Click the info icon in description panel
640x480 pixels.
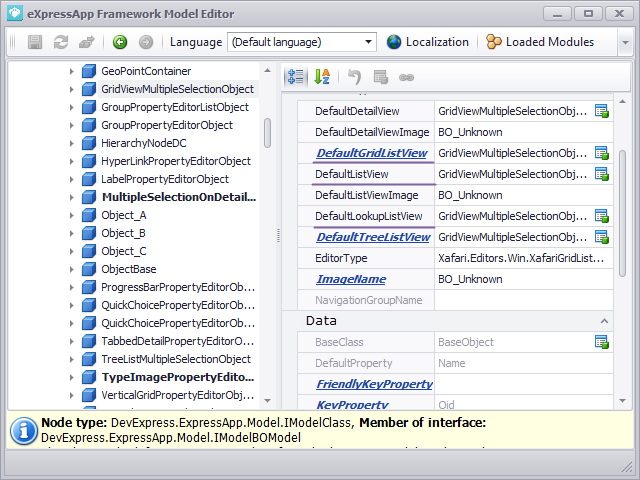click(x=24, y=431)
